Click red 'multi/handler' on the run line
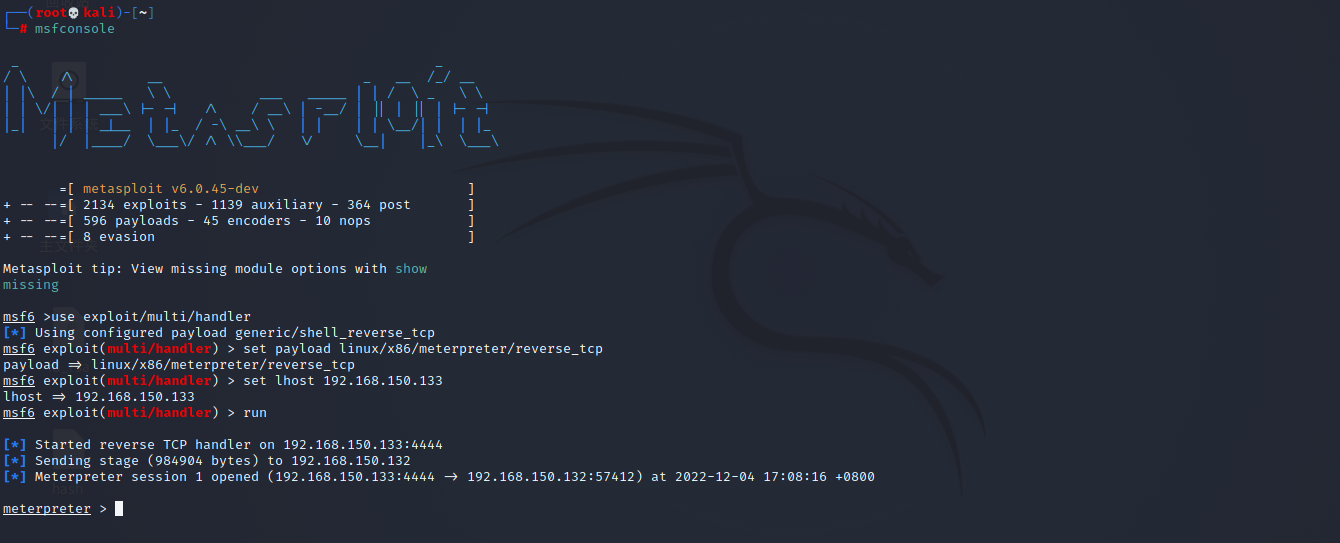1340x543 pixels. coord(159,413)
